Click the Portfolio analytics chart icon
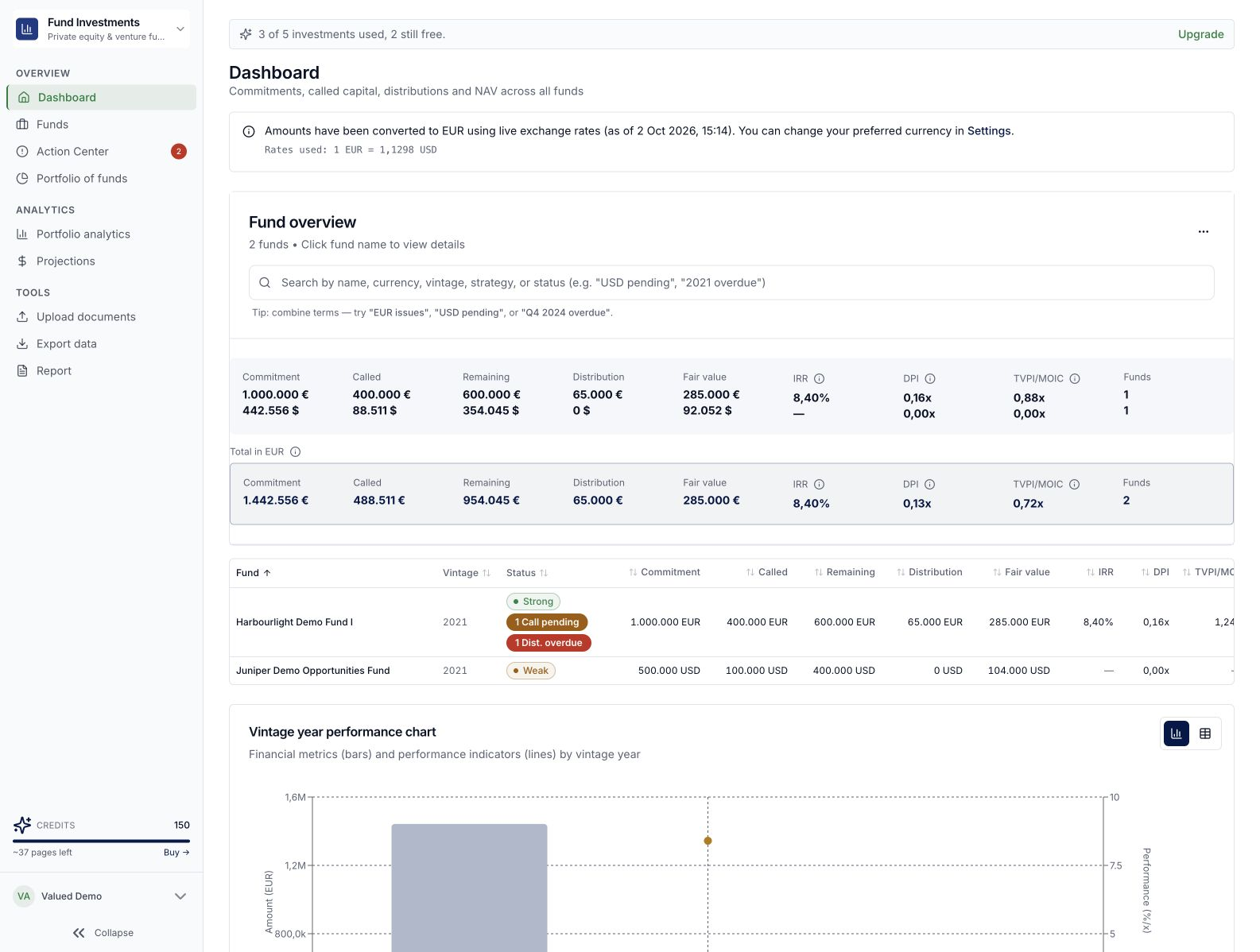1260x952 pixels. pos(22,234)
